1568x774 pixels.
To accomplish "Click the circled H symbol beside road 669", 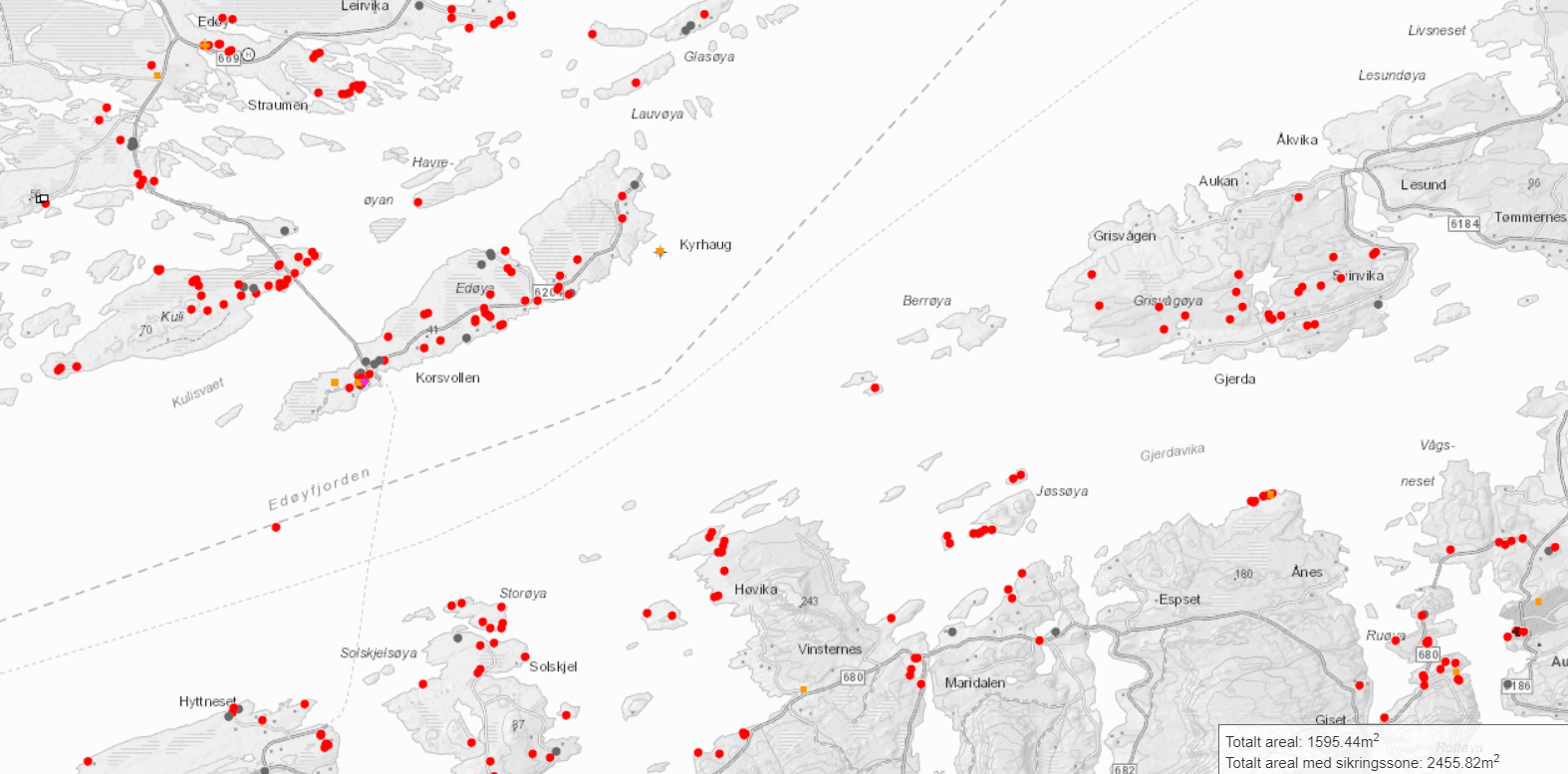I will (248, 54).
